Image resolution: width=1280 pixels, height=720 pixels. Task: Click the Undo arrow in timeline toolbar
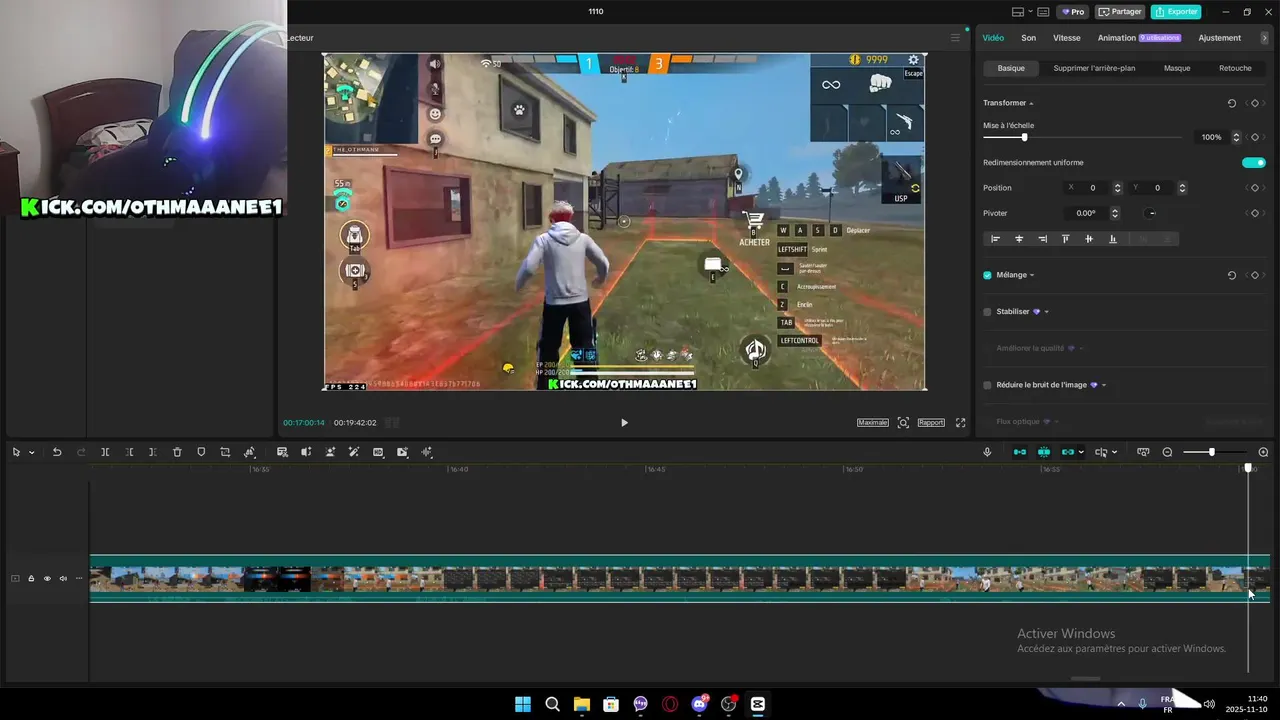pos(57,452)
